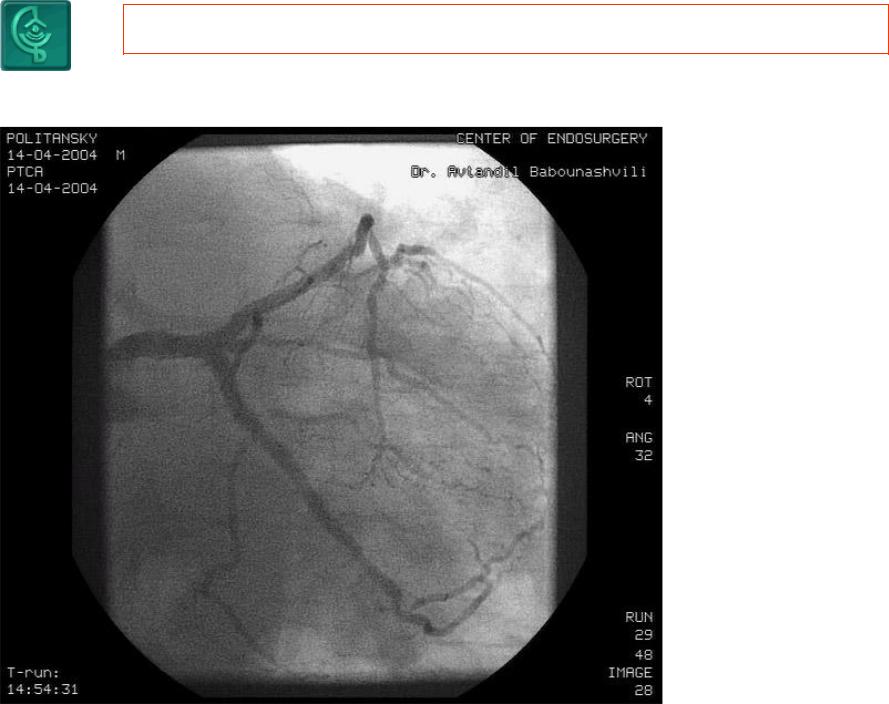Click the green medical logo icon

36,35
